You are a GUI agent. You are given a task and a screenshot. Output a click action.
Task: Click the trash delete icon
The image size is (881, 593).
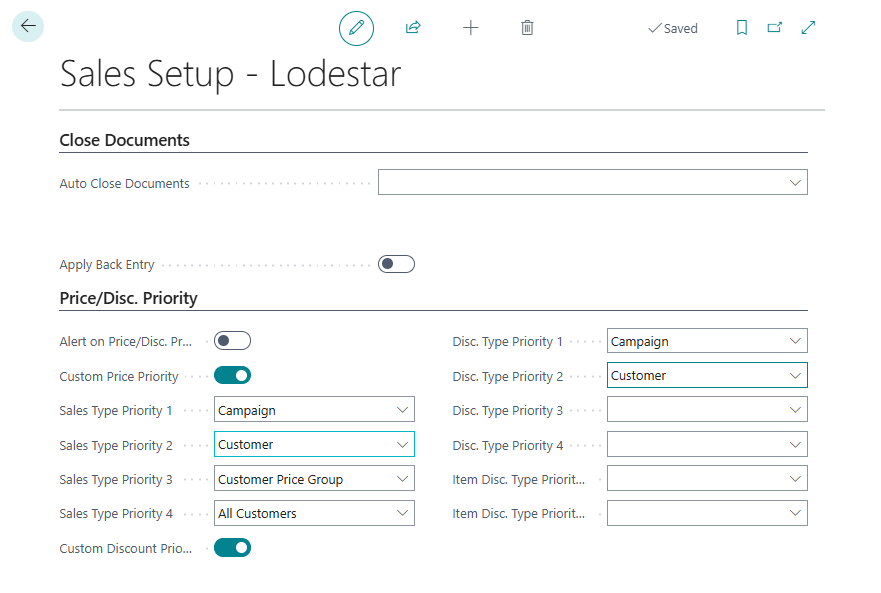[x=527, y=28]
